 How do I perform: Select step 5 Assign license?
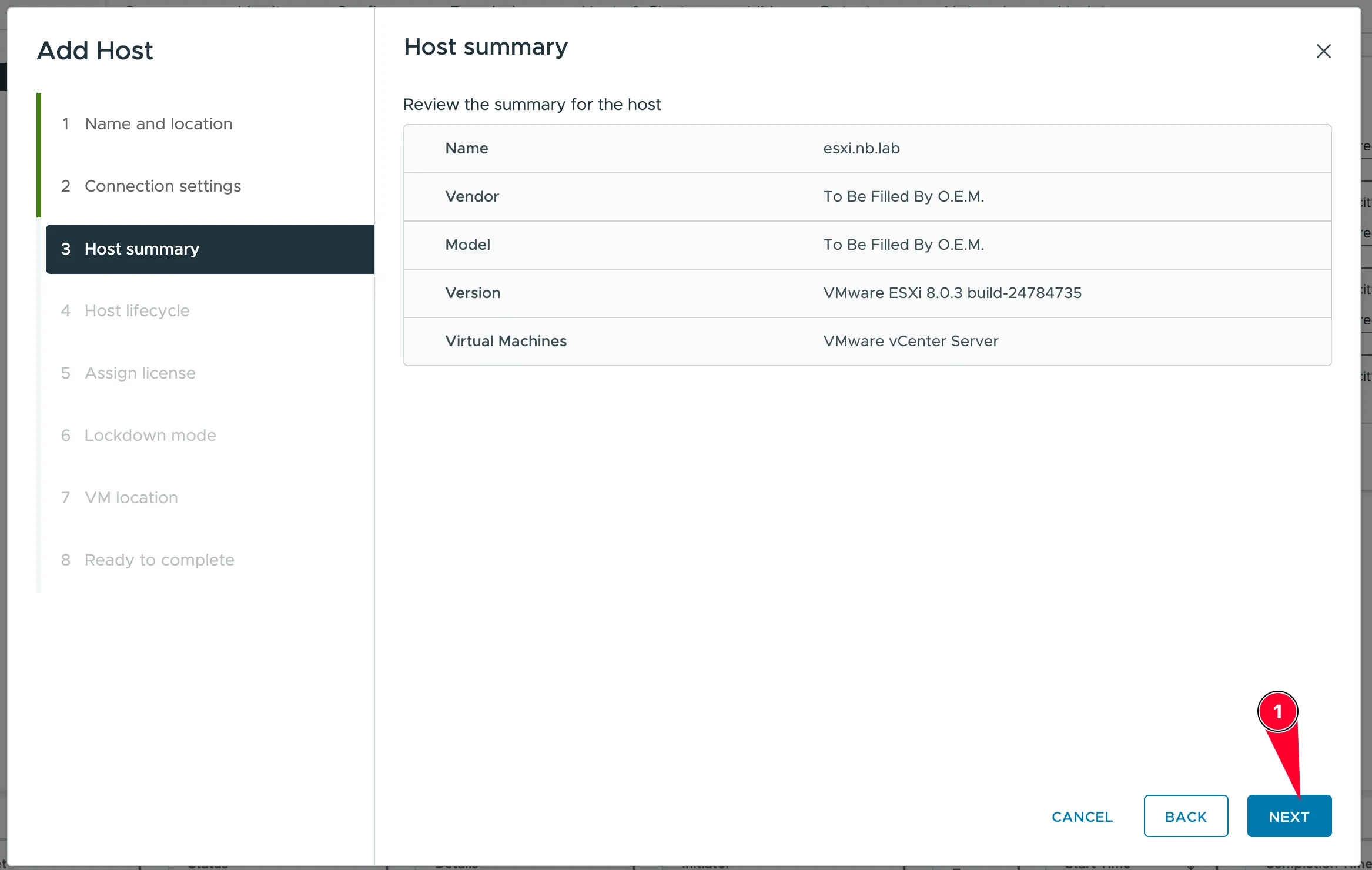pos(128,373)
